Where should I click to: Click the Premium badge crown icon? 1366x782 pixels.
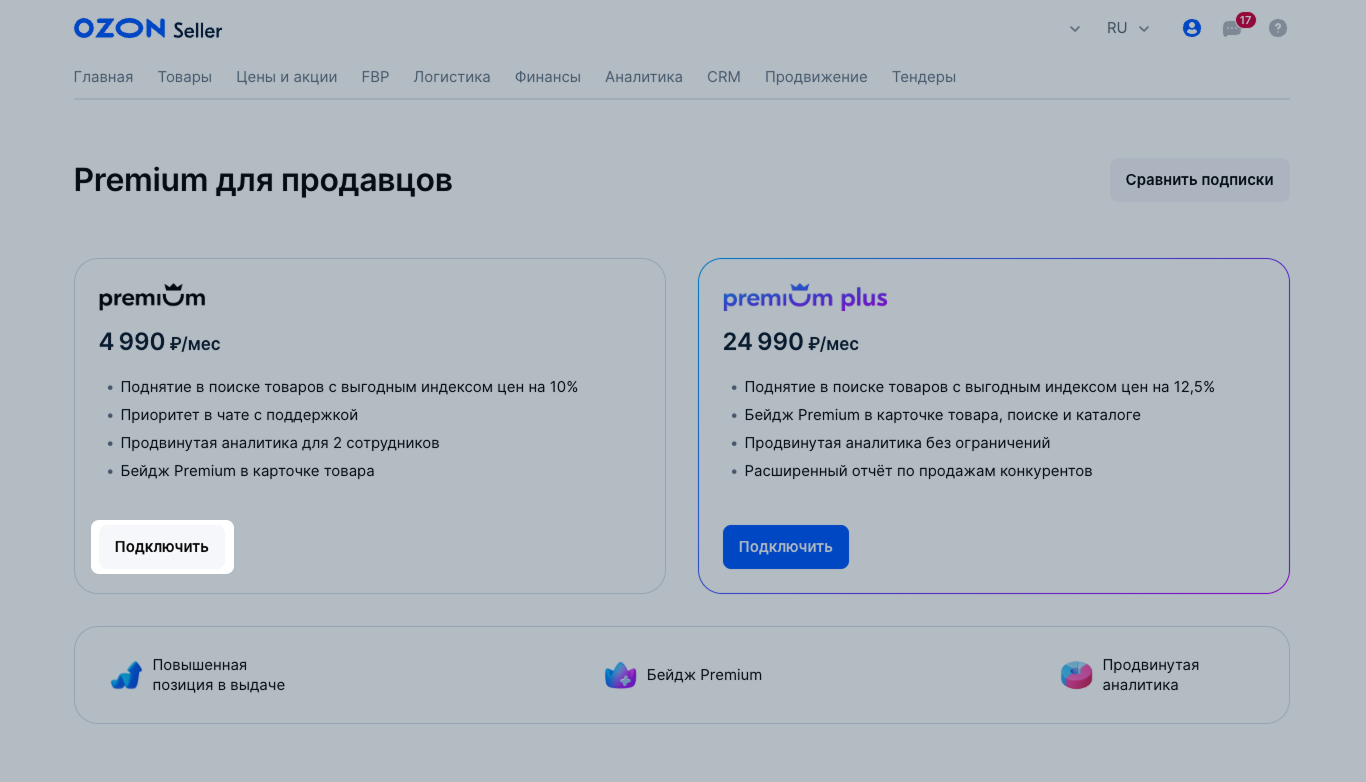pyautogui.click(x=620, y=676)
